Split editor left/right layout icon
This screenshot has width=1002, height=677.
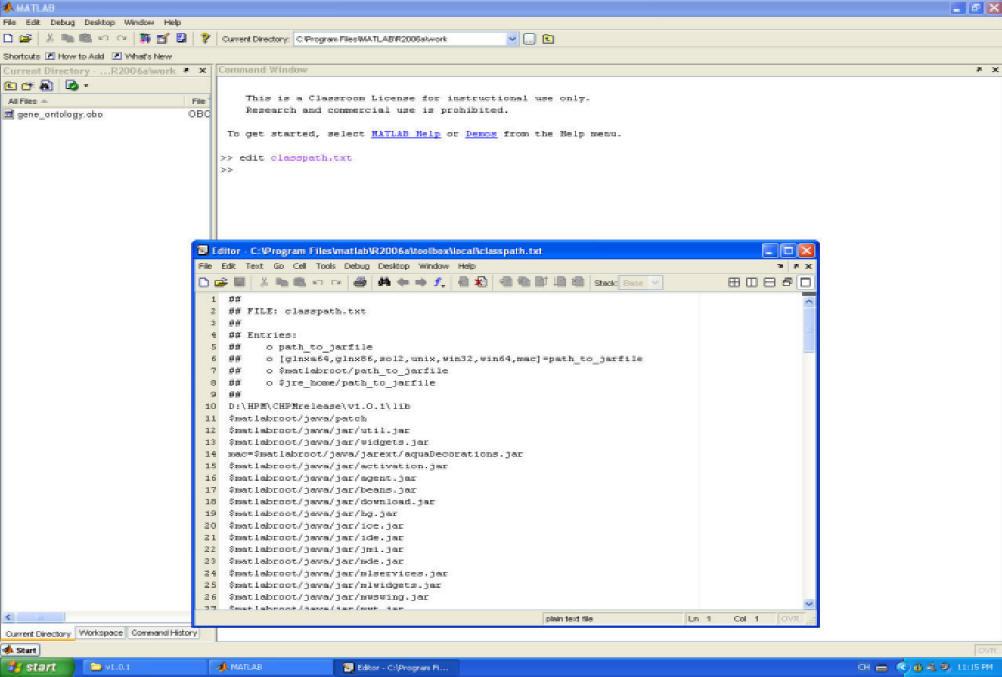(752, 283)
